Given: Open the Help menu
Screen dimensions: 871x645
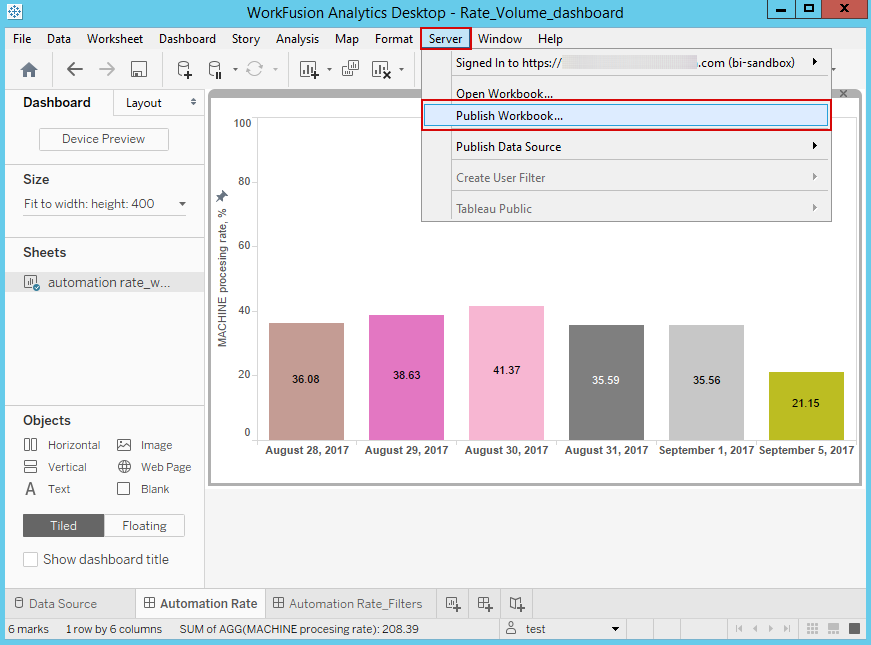Looking at the screenshot, I should tap(550, 39).
